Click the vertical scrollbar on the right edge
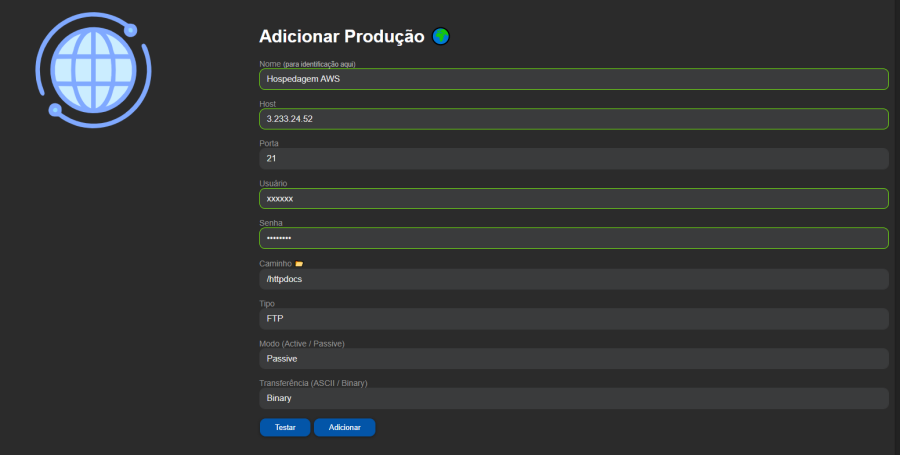Image resolution: width=900 pixels, height=455 pixels. click(895, 200)
